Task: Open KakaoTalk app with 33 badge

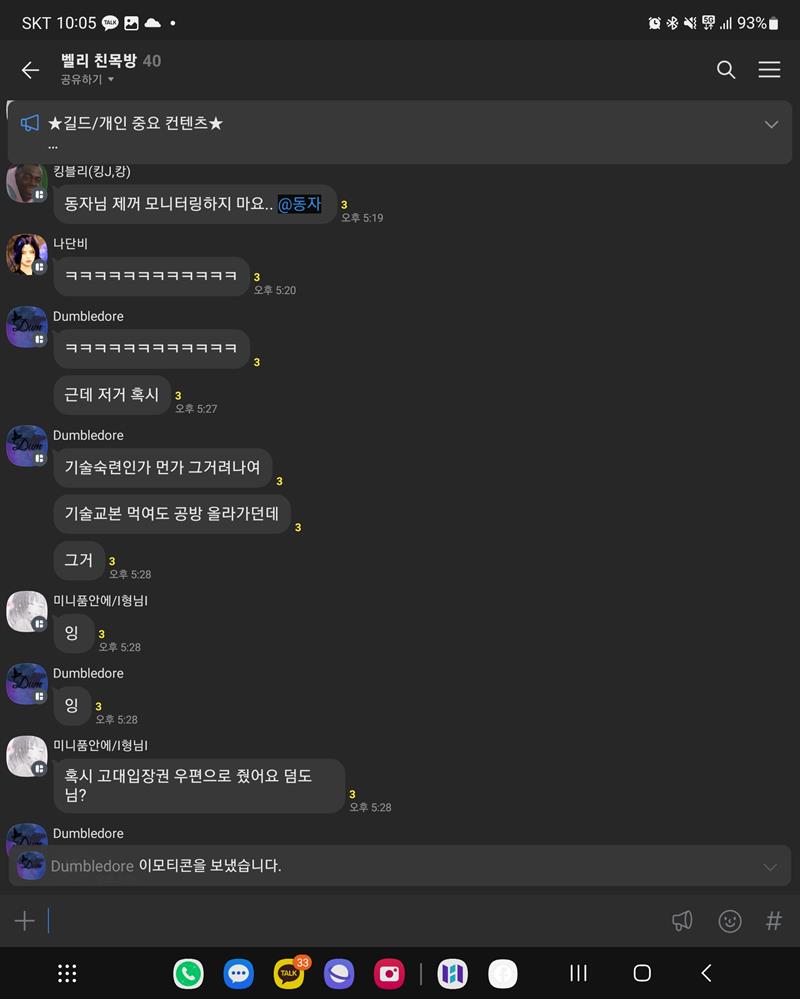Action: (x=289, y=973)
